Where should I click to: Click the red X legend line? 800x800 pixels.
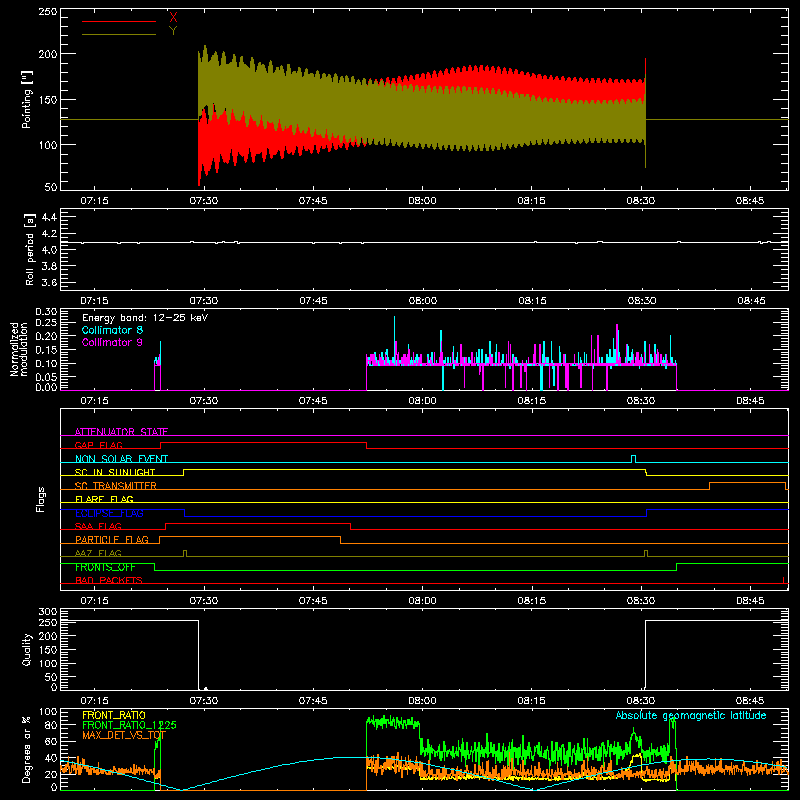coord(119,21)
